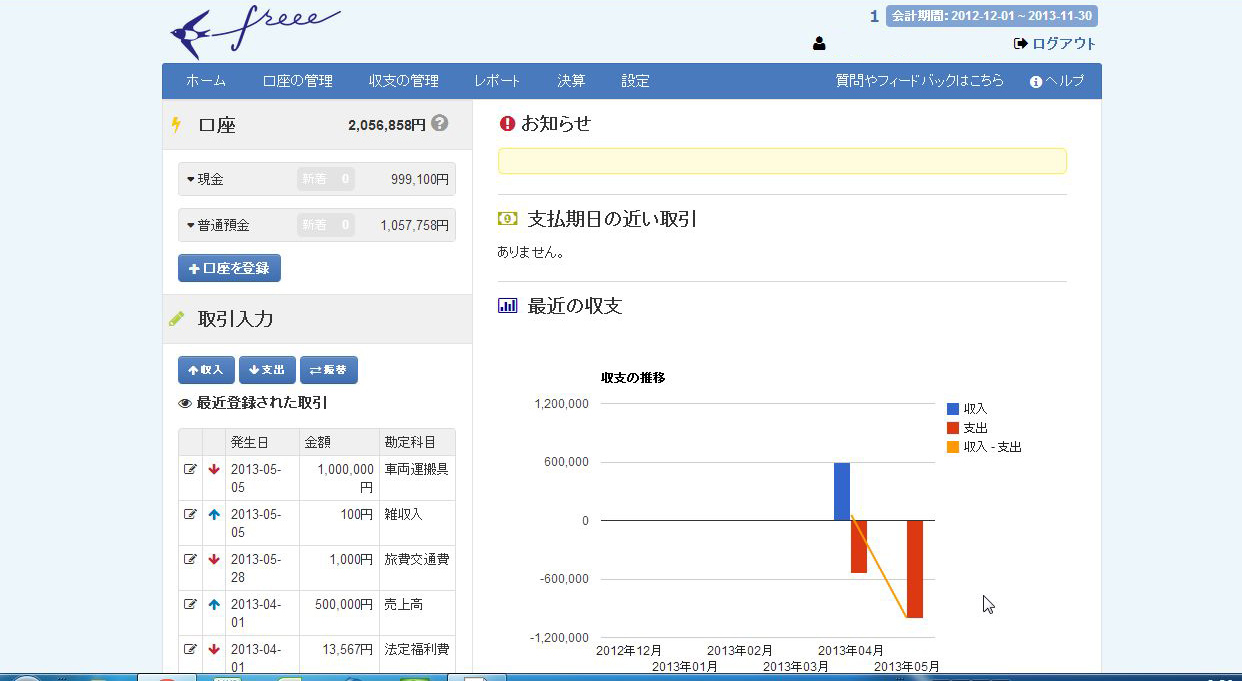Image resolution: width=1242 pixels, height=681 pixels.
Task: Click the pencil icon beside 取引入力 heading
Action: [x=177, y=319]
